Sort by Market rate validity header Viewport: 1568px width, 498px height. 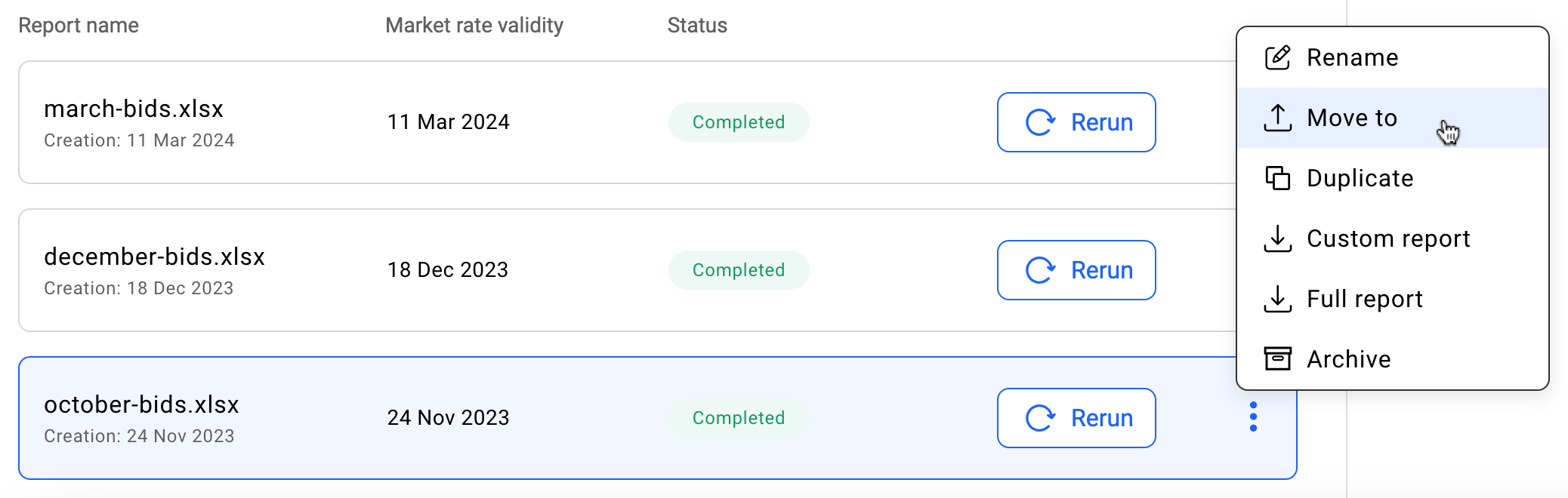tap(474, 26)
